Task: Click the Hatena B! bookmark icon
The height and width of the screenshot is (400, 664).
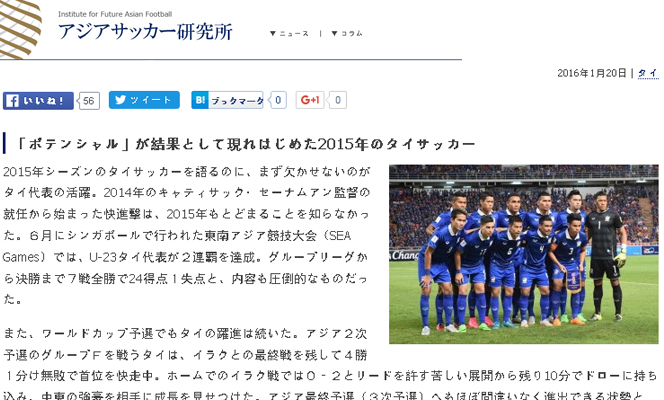Action: point(200,100)
